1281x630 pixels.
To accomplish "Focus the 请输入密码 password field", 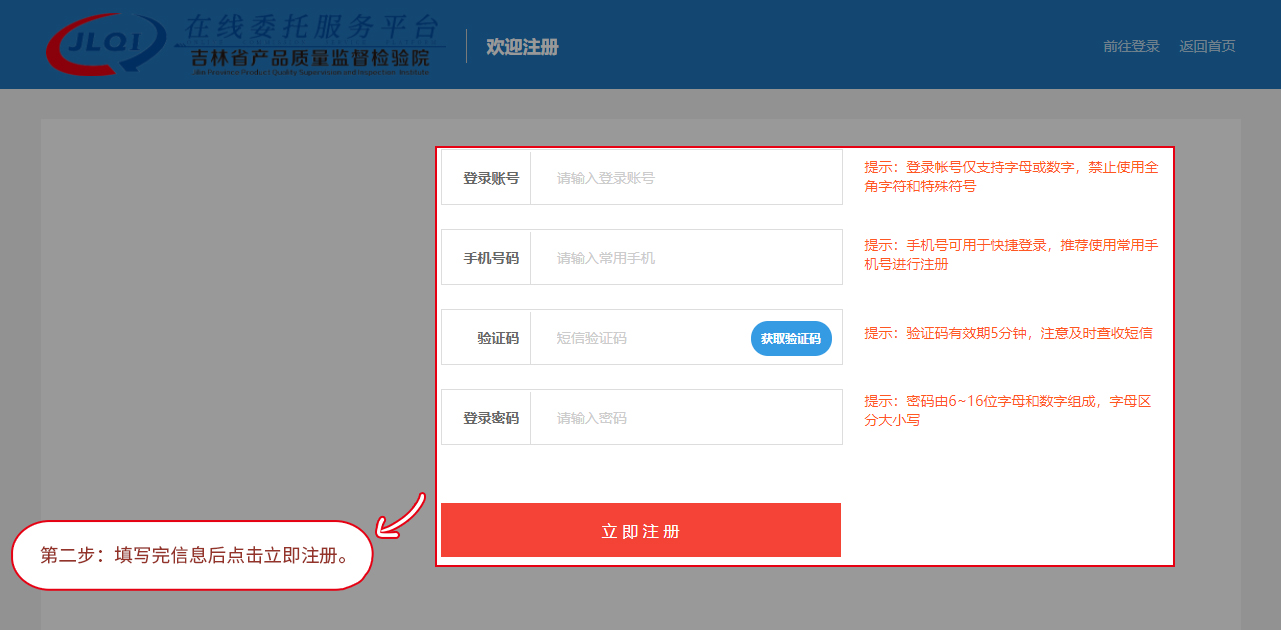I will pos(685,418).
